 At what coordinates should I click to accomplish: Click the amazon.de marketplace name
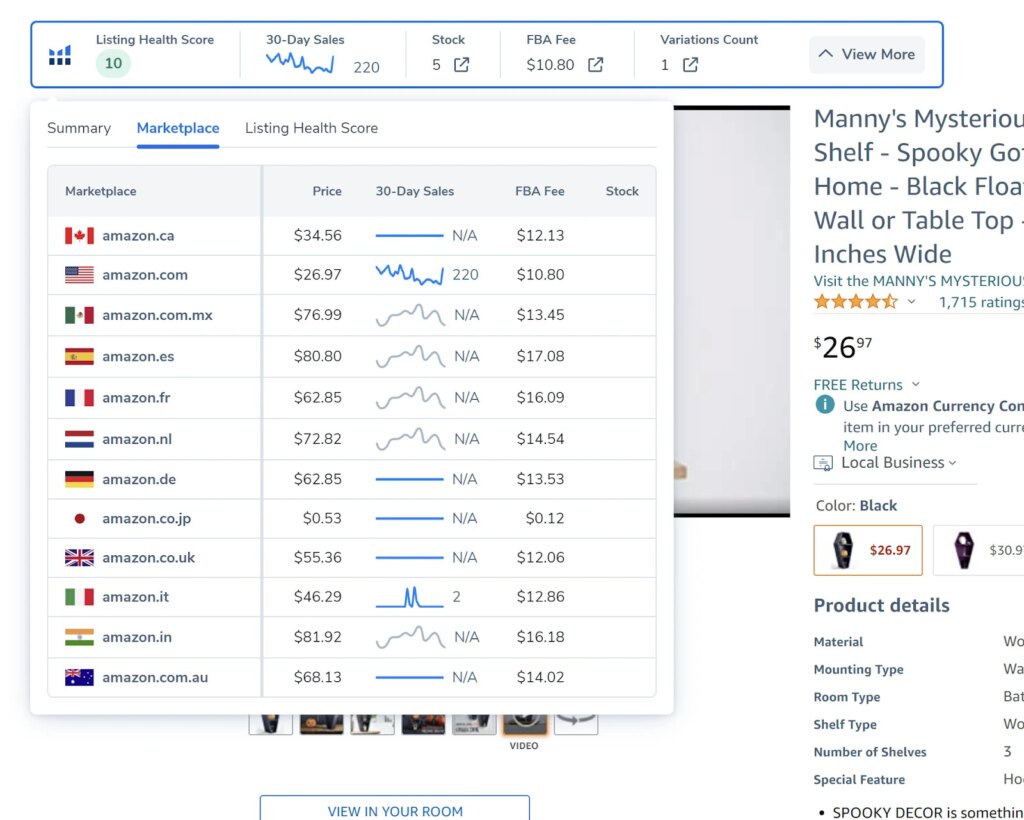(139, 479)
